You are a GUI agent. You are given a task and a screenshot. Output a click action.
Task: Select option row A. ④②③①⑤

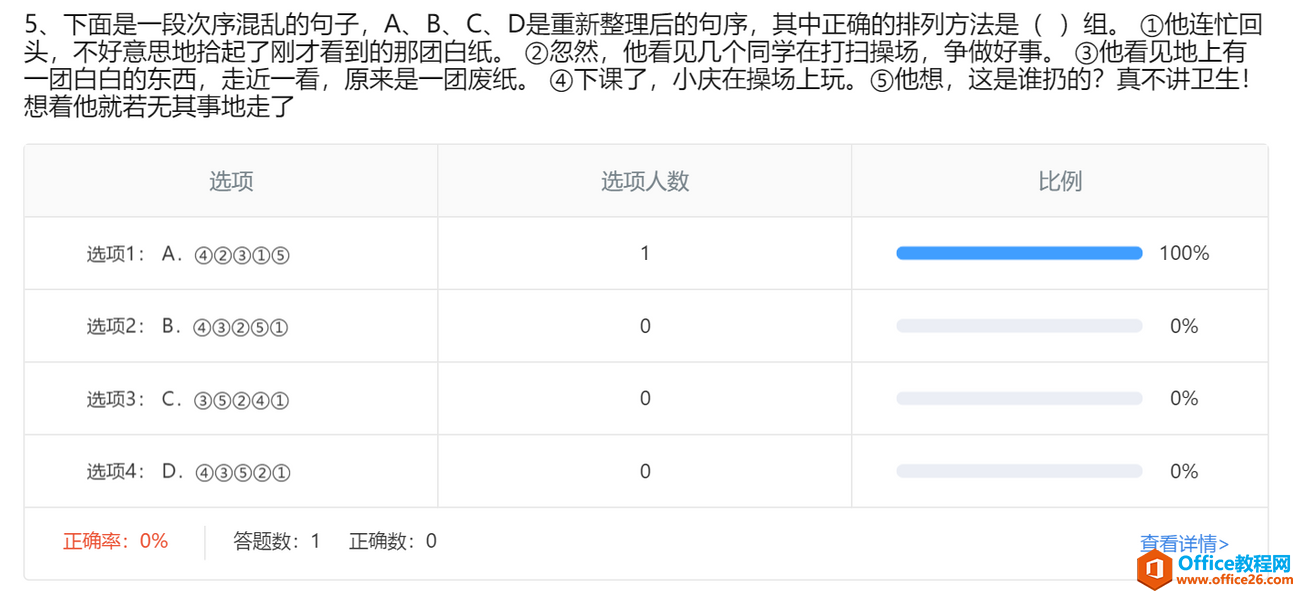point(646,254)
